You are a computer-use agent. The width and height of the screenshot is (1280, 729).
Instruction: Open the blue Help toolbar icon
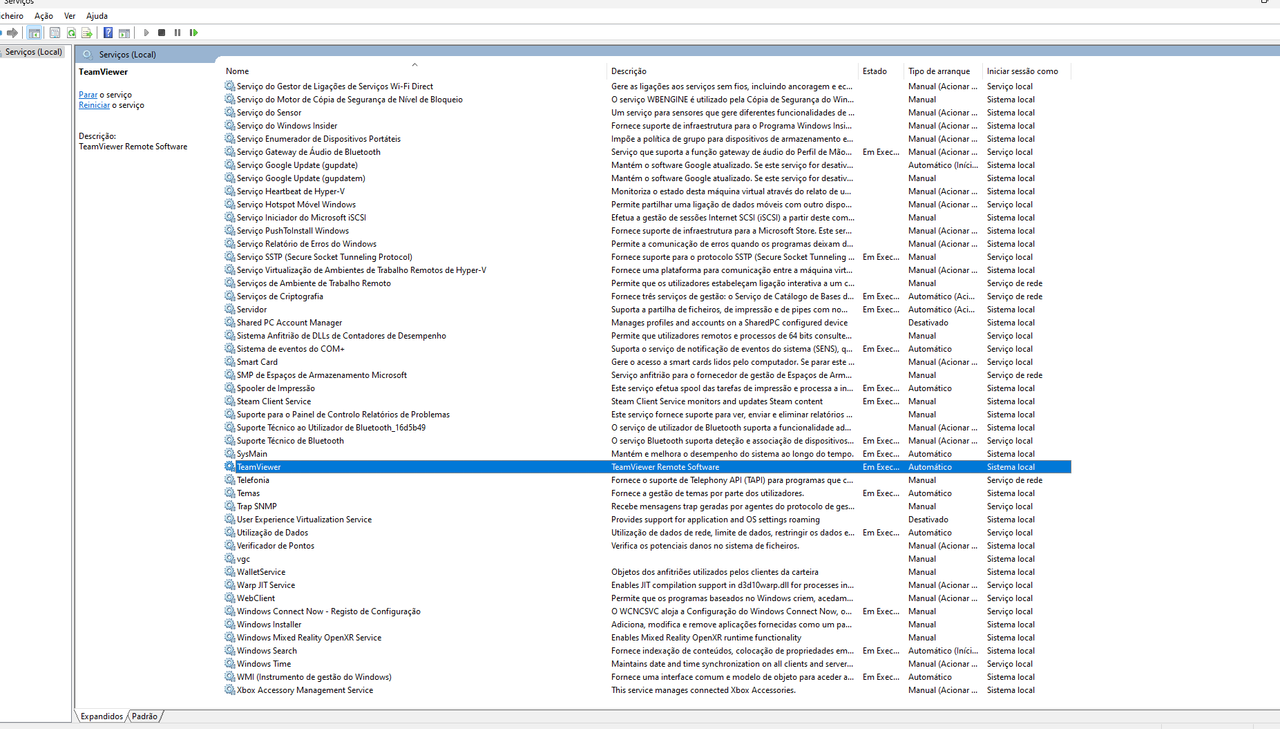point(108,33)
